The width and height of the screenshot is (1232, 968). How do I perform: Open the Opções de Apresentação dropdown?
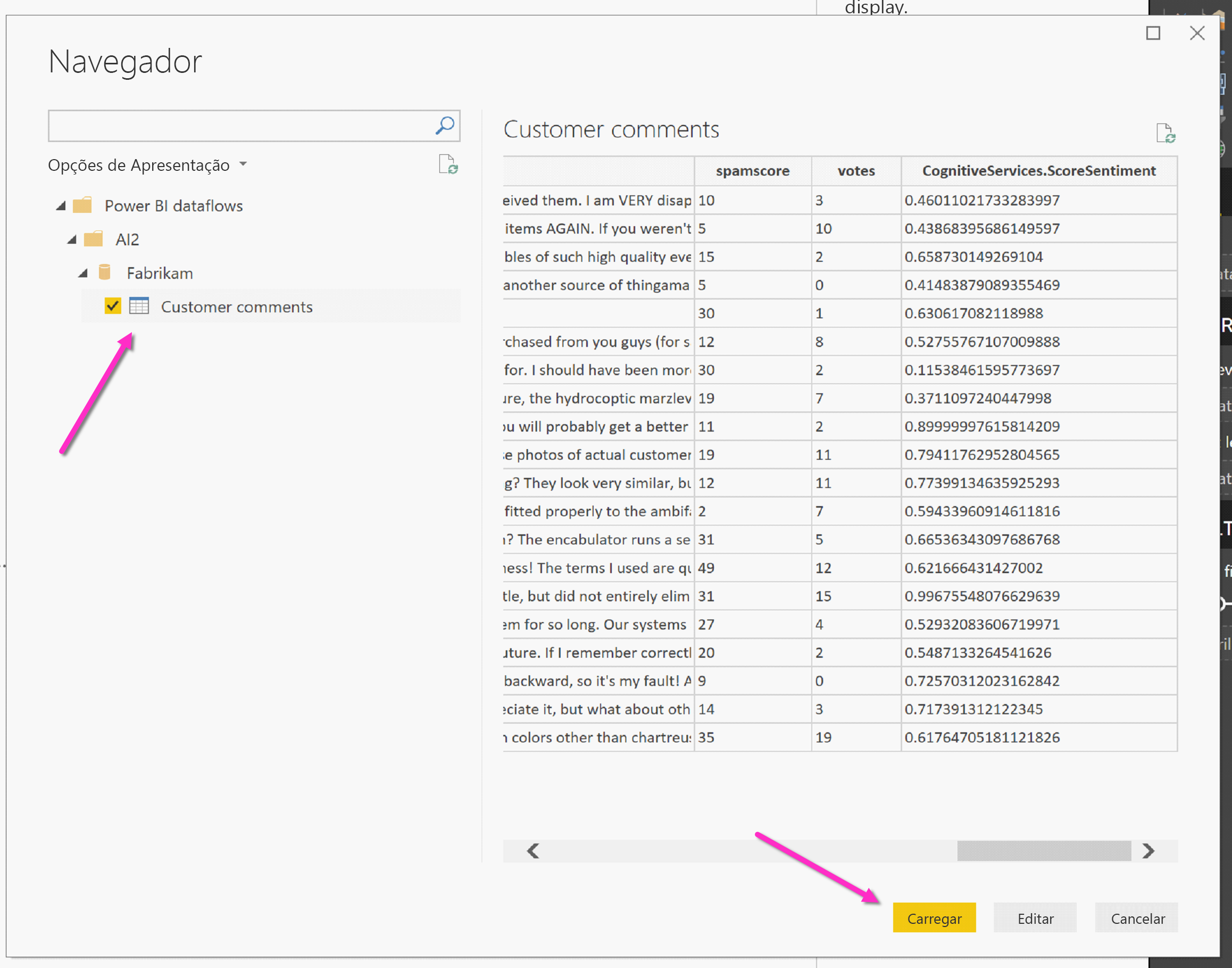pos(244,164)
